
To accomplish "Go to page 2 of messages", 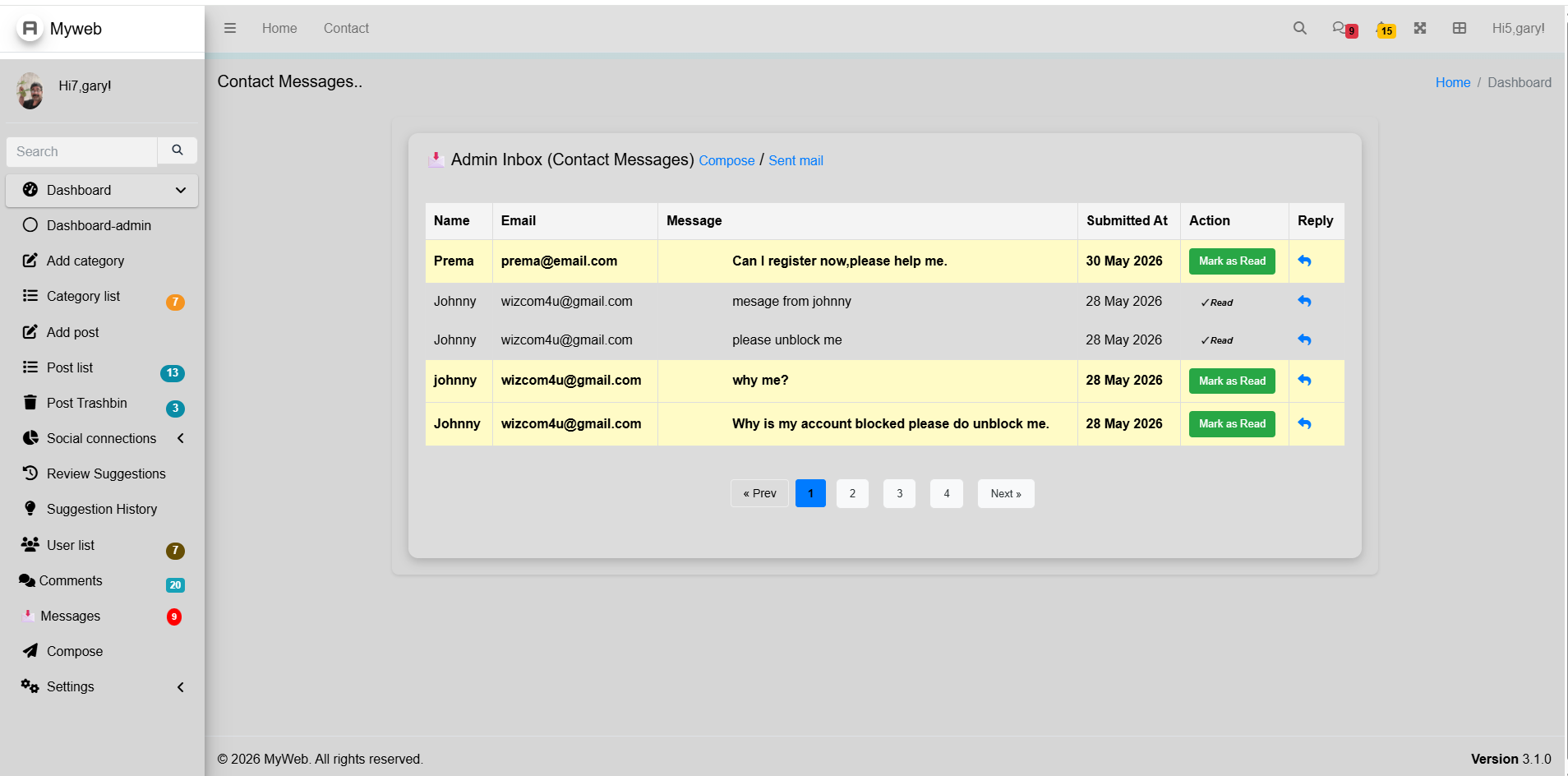I will tap(852, 493).
